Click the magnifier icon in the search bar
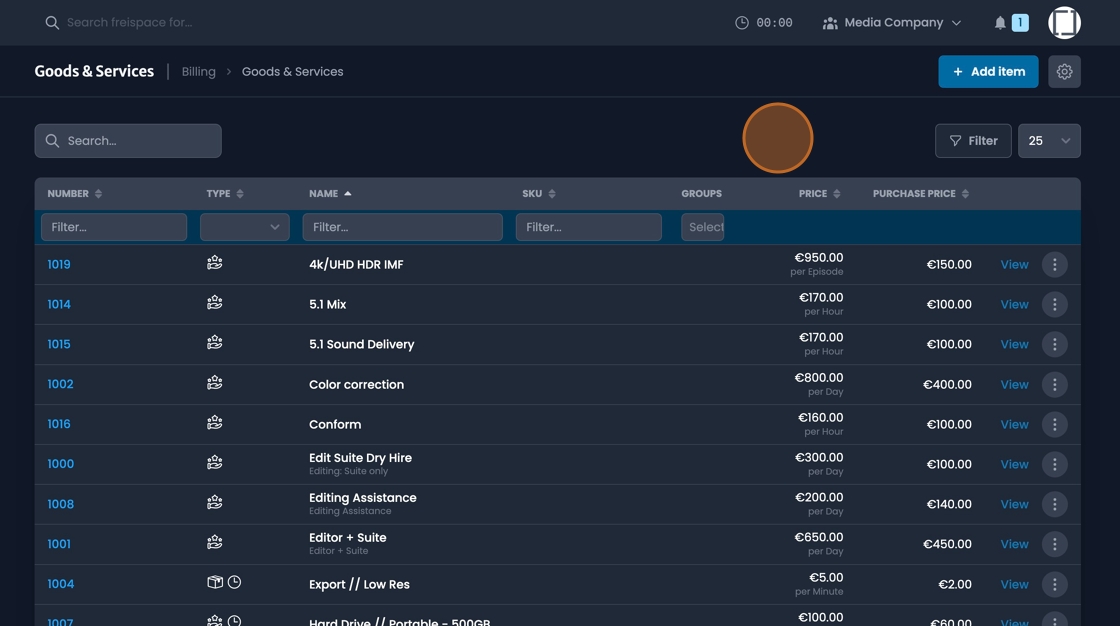 tap(52, 141)
